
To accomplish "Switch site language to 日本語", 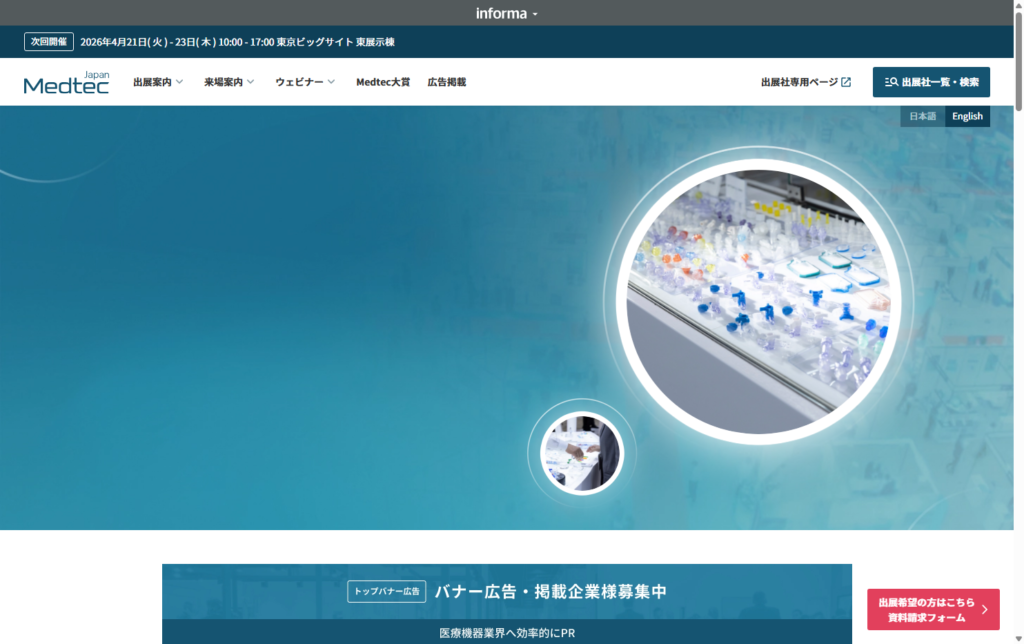I will [921, 116].
